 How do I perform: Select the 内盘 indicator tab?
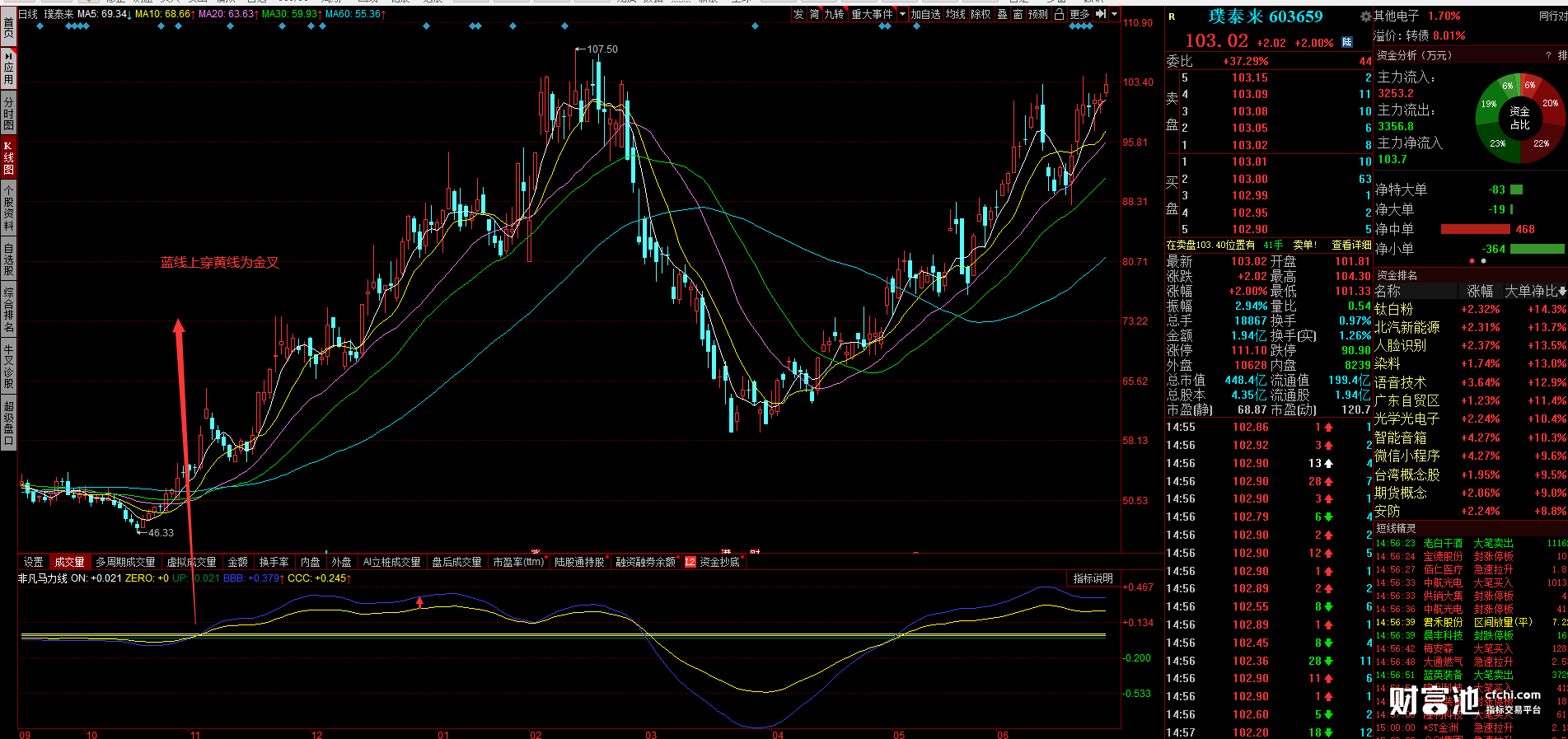click(310, 562)
